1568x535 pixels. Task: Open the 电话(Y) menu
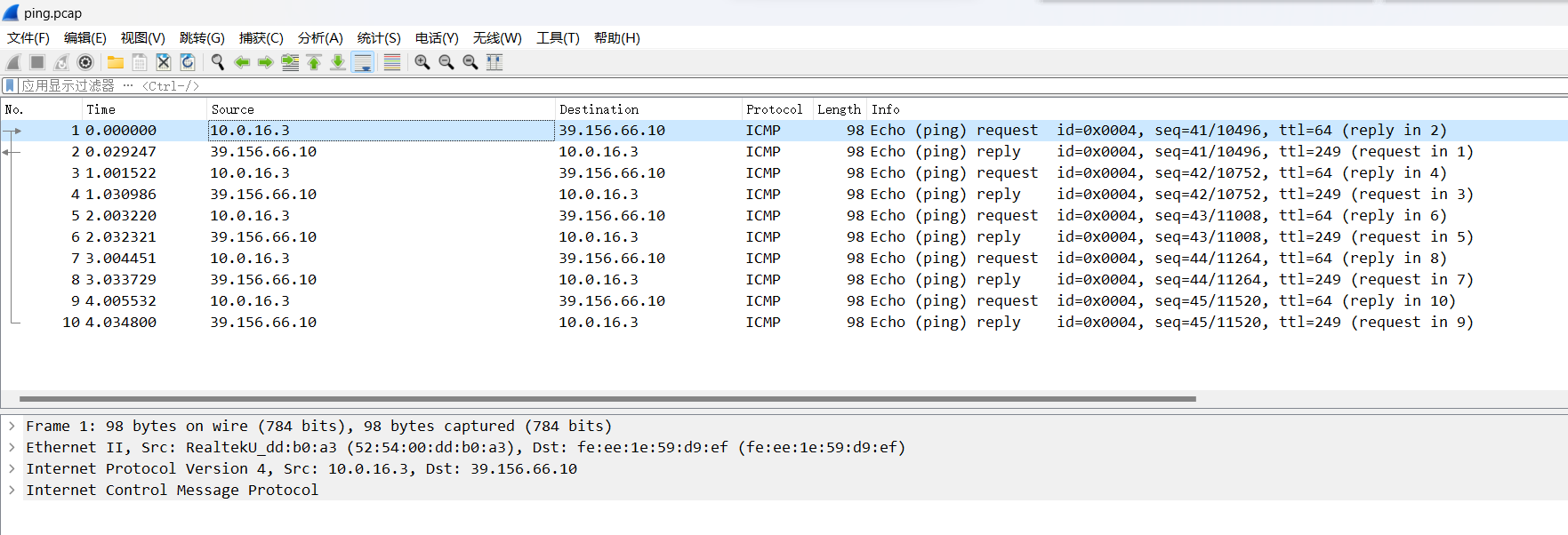click(437, 37)
